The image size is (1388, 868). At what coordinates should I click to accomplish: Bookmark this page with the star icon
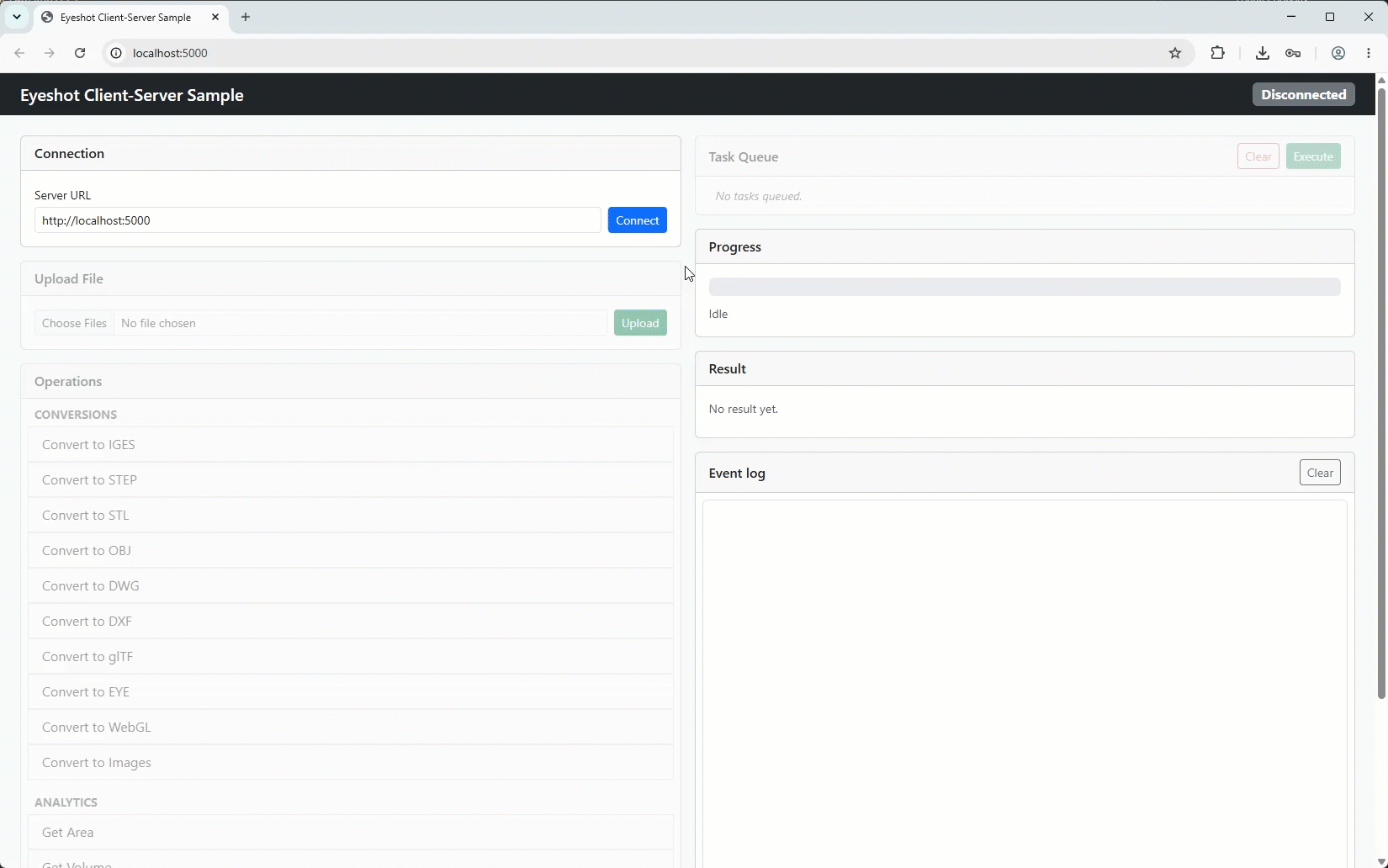tap(1175, 53)
